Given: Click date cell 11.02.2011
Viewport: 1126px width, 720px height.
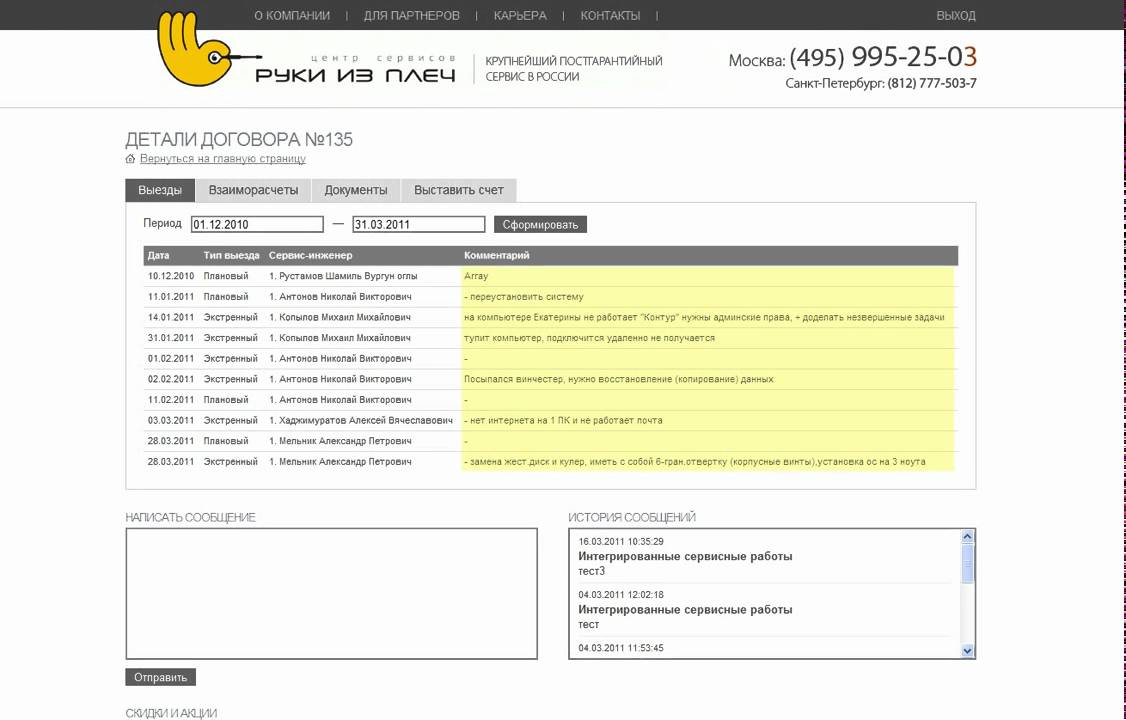Looking at the screenshot, I should click(x=171, y=400).
